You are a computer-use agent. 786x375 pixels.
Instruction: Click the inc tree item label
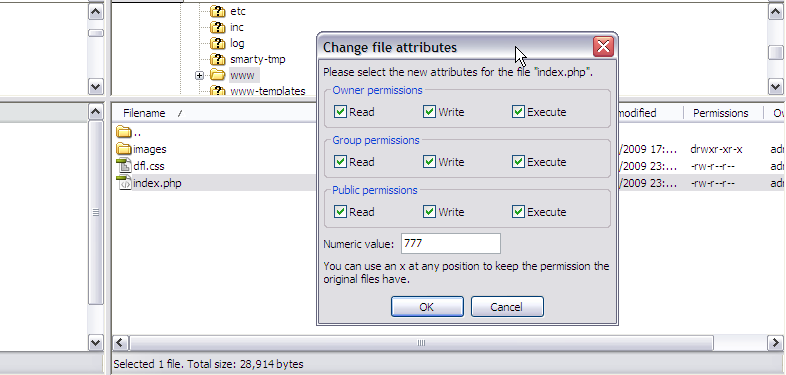click(237, 27)
